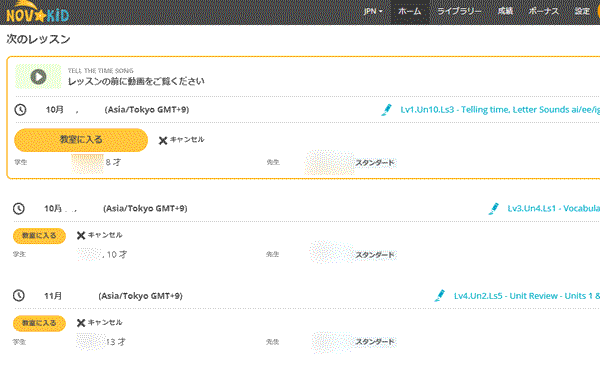This screenshot has height=378, width=600.
Task: Go to the ホーム tab
Action: (409, 11)
